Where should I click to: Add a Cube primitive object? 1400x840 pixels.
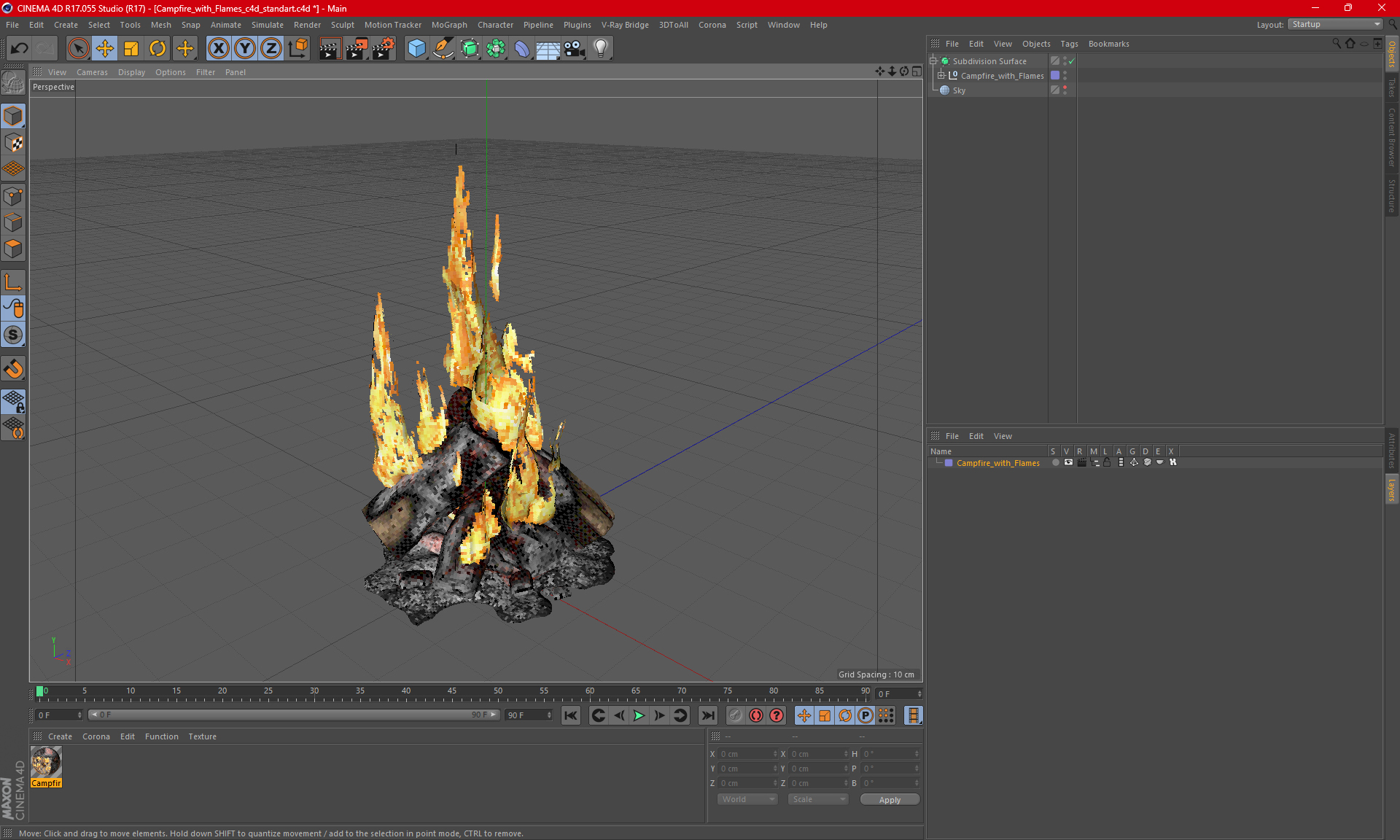click(416, 49)
